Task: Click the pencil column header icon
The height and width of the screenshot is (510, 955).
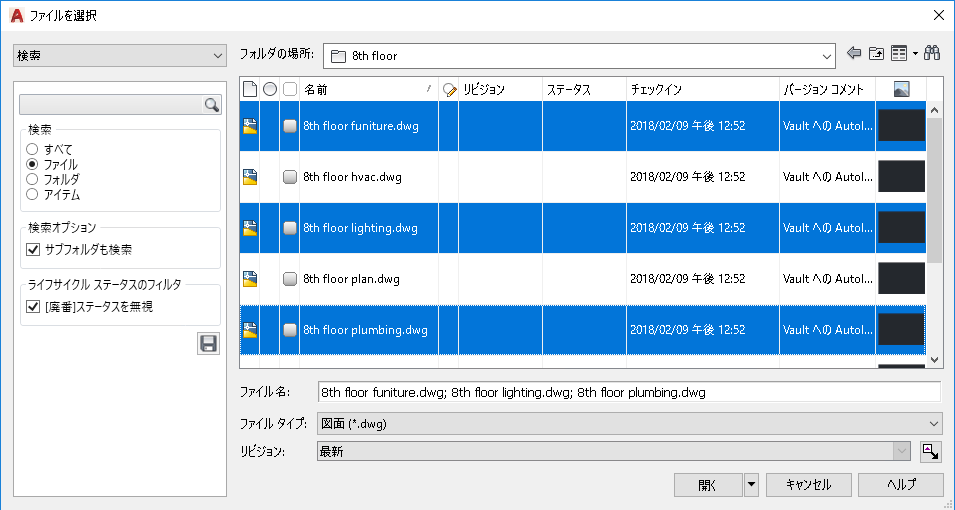Action: click(x=449, y=90)
